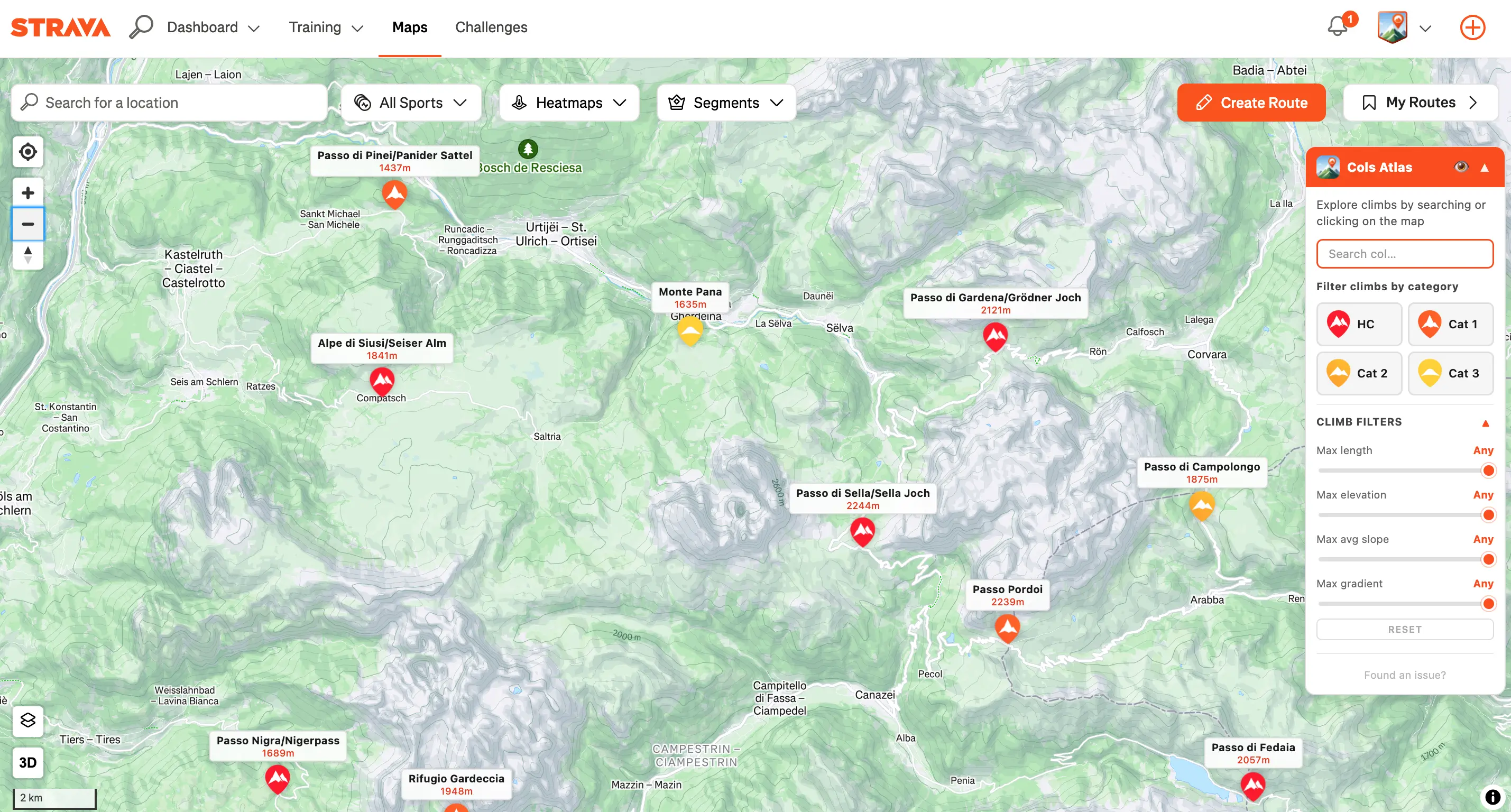1511x812 pixels.
Task: Toggle the Cat 1 category filter
Action: point(1450,324)
